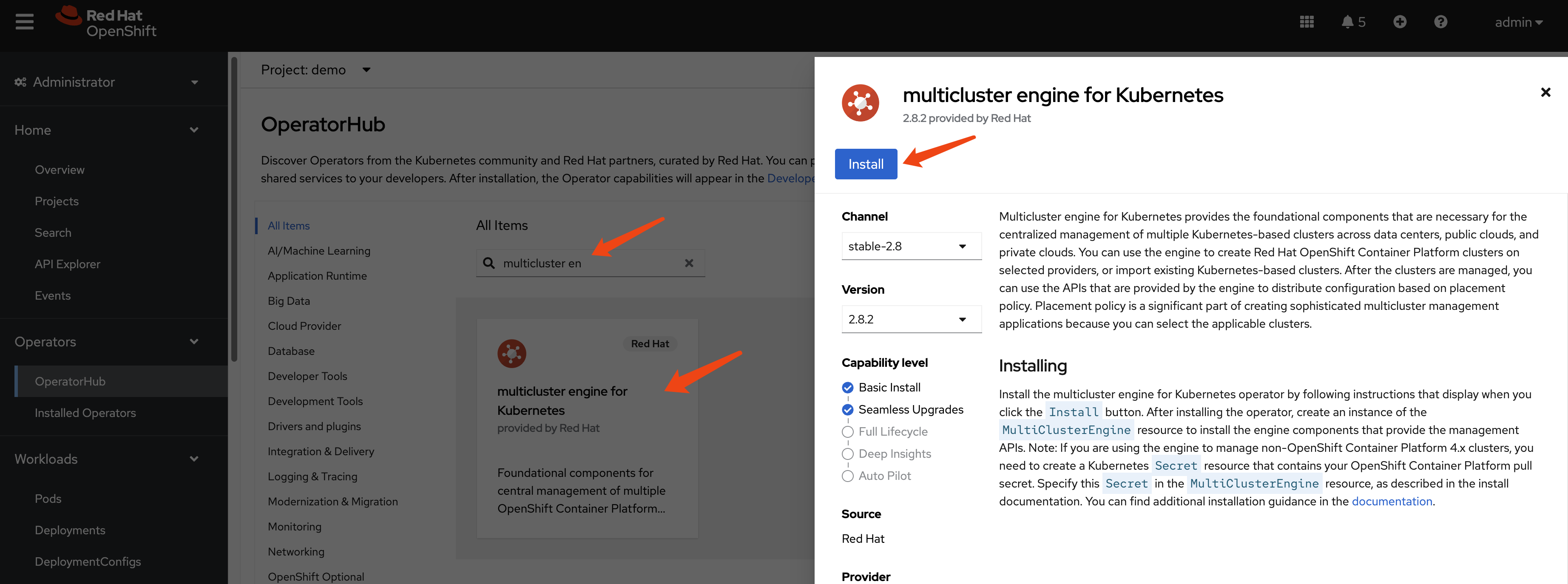Viewport: 1568px width, 584px height.
Task: Click the Auto Pilot capability indicator
Action: (x=847, y=476)
